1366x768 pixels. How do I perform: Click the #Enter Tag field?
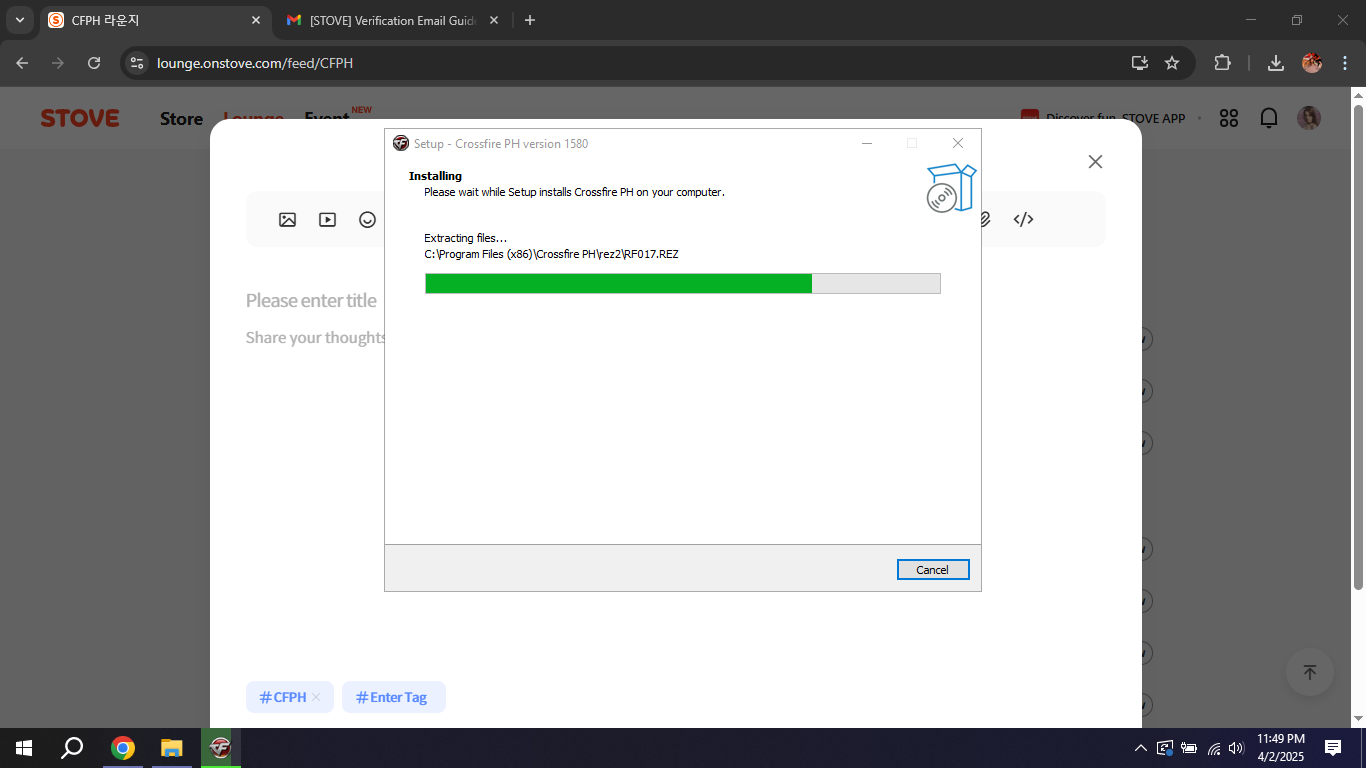click(x=393, y=697)
